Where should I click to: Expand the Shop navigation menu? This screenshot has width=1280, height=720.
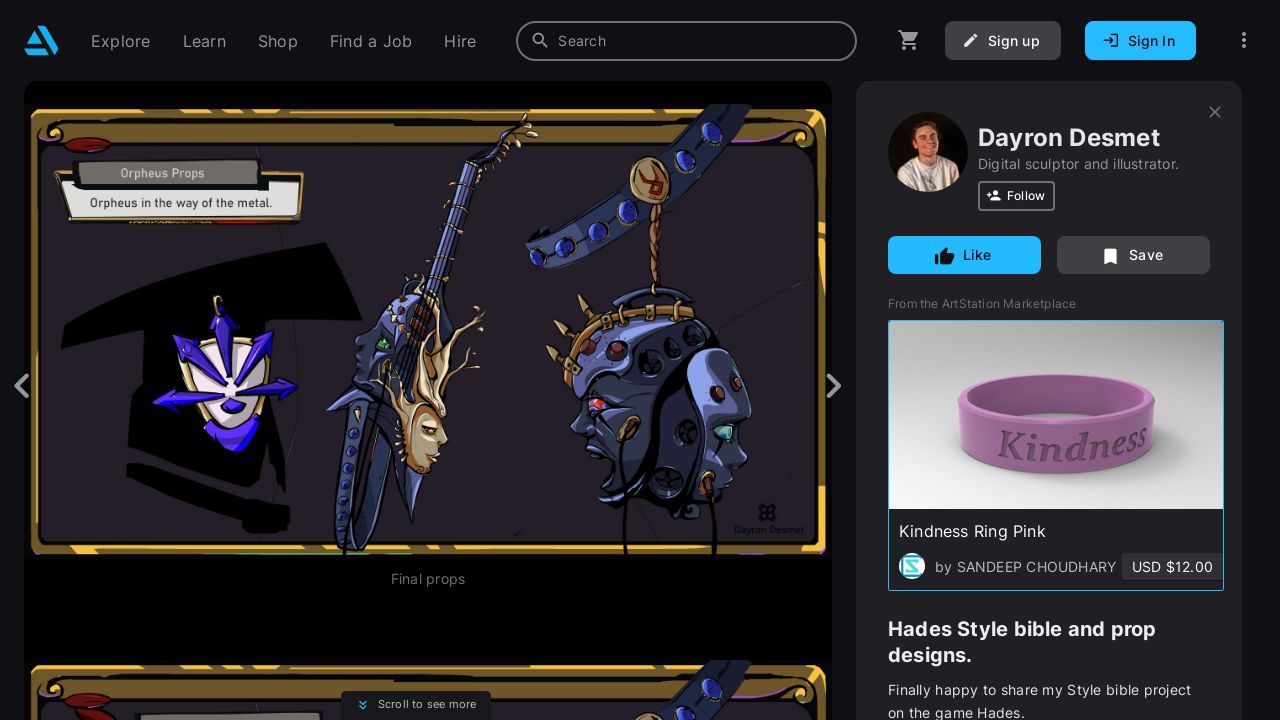(277, 41)
